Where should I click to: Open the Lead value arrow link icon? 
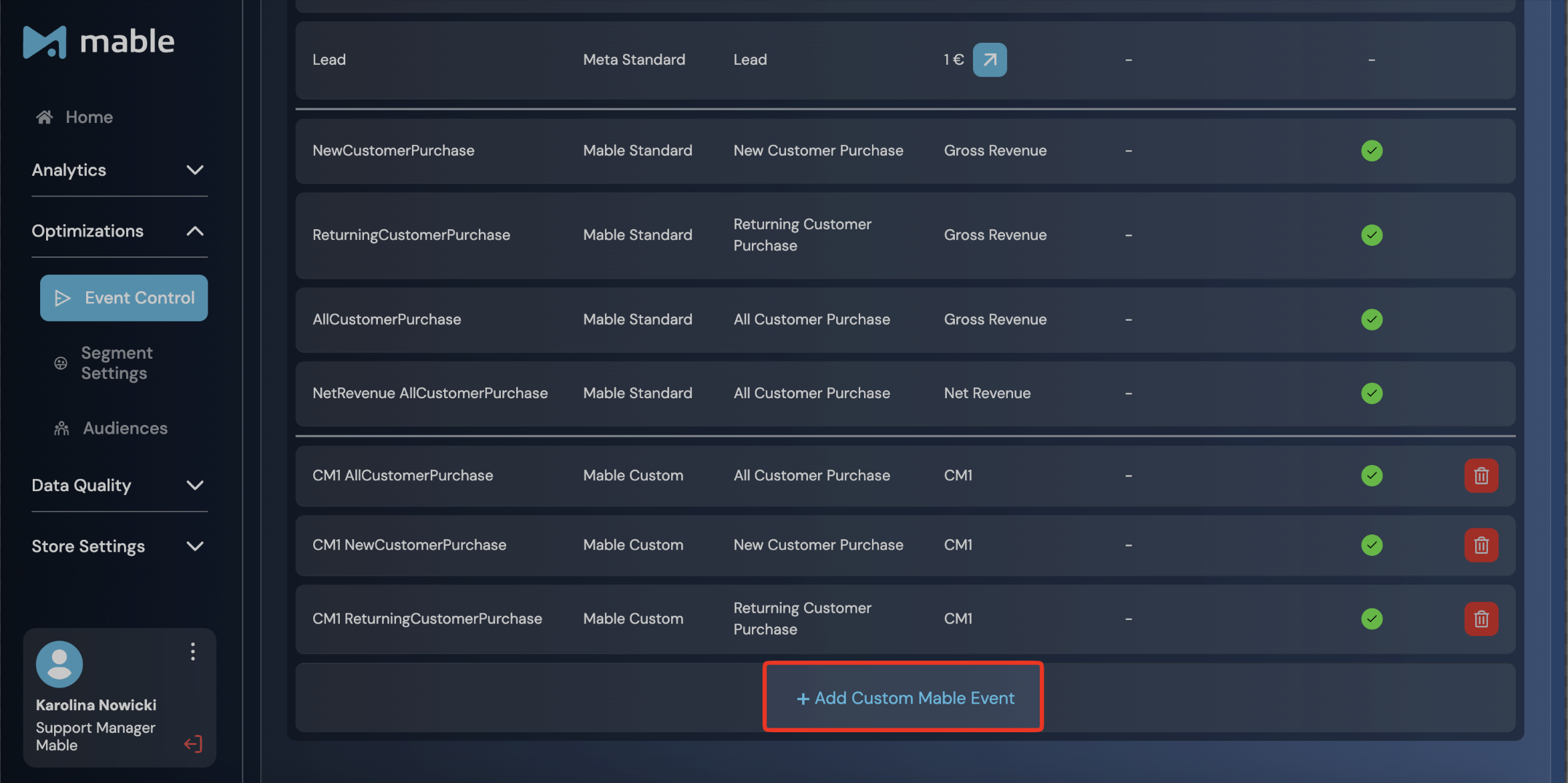pos(990,59)
